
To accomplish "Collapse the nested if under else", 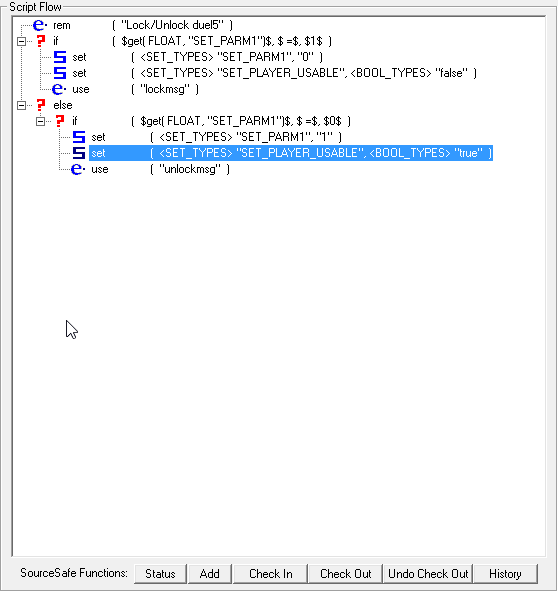I will (40, 121).
